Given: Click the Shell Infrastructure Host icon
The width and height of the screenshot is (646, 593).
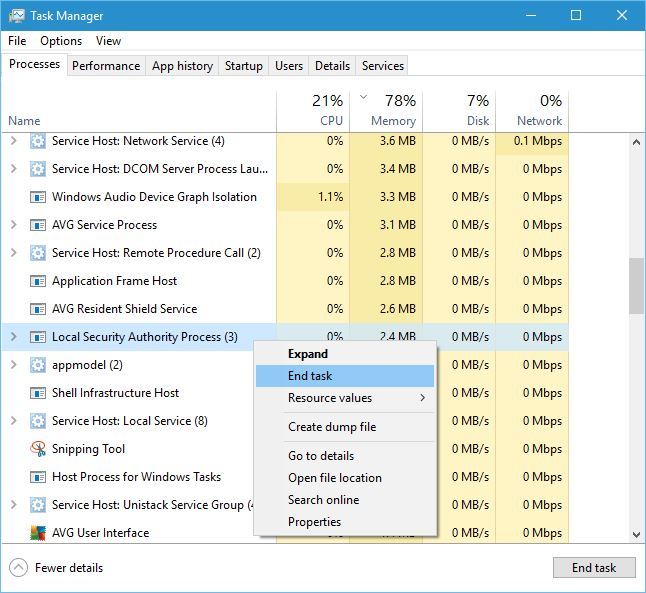Looking at the screenshot, I should 38,393.
